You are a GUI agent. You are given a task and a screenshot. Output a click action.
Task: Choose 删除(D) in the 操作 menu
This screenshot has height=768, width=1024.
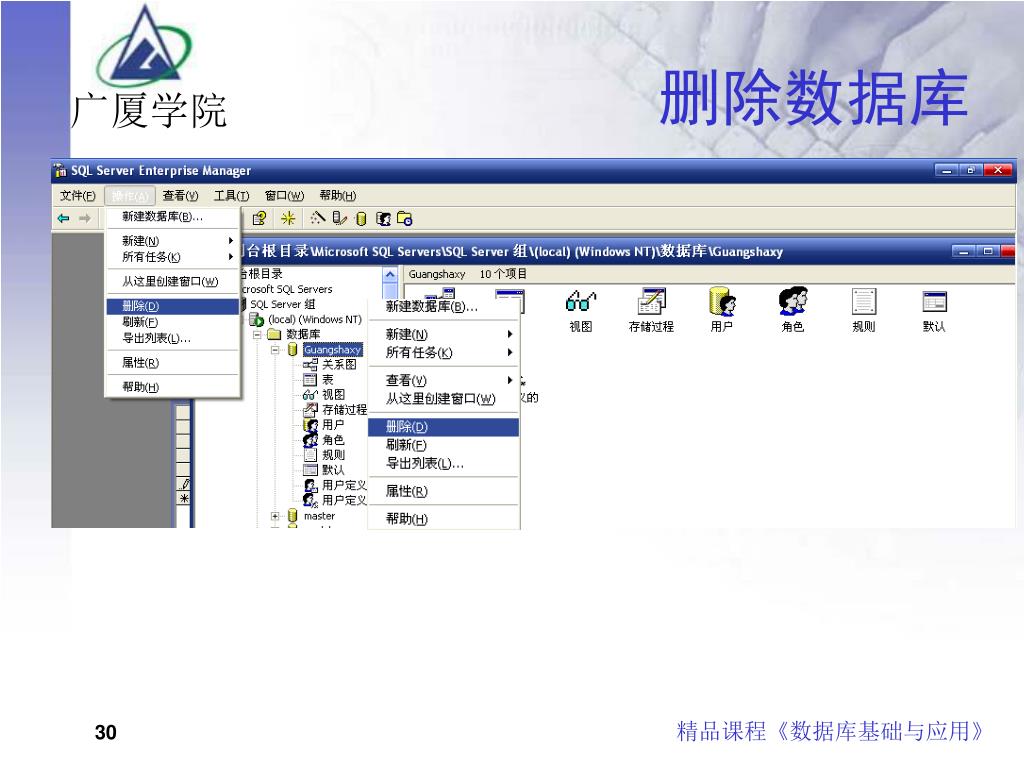(172, 306)
